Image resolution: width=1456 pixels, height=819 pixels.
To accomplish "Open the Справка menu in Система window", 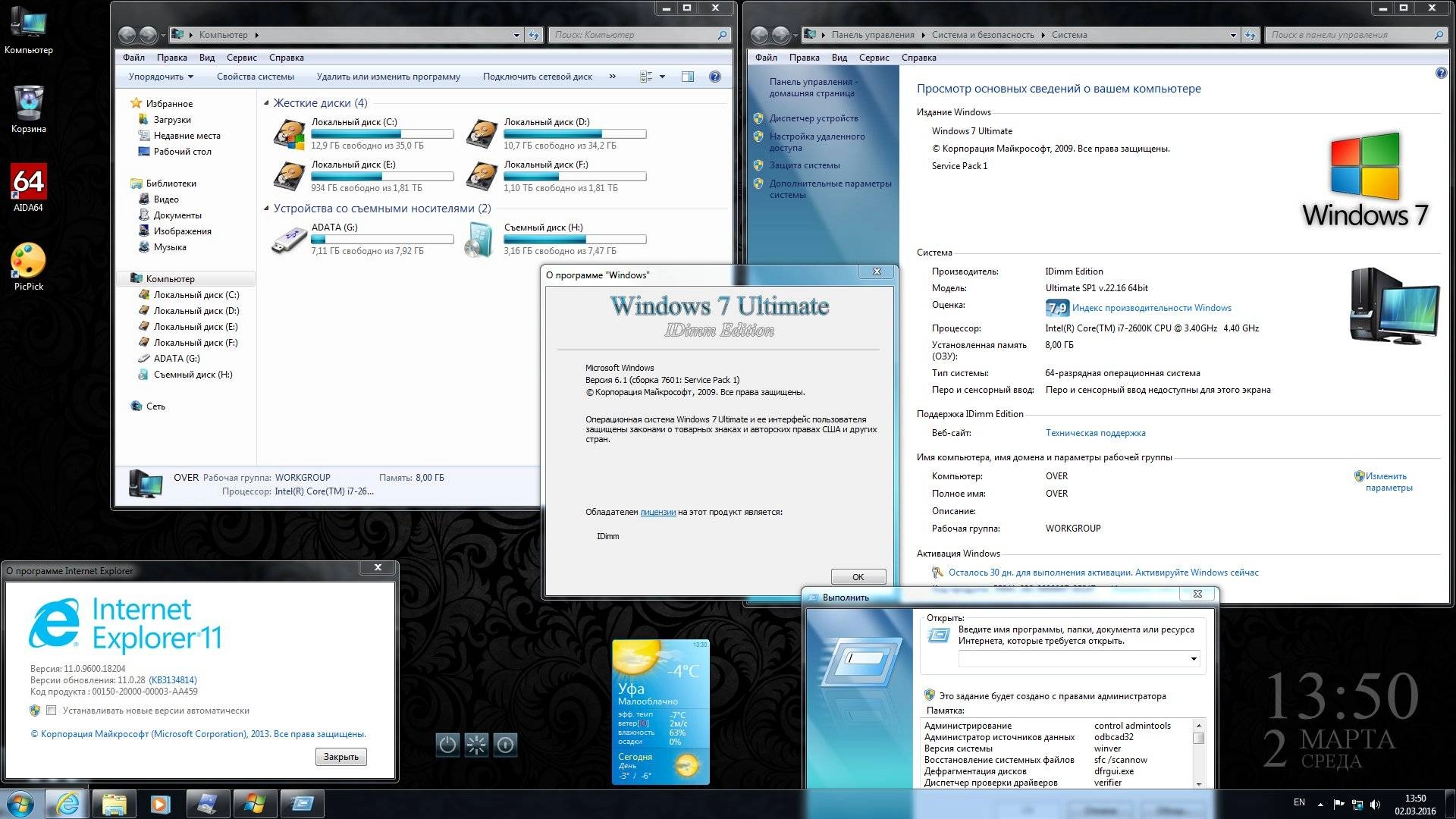I will point(919,58).
